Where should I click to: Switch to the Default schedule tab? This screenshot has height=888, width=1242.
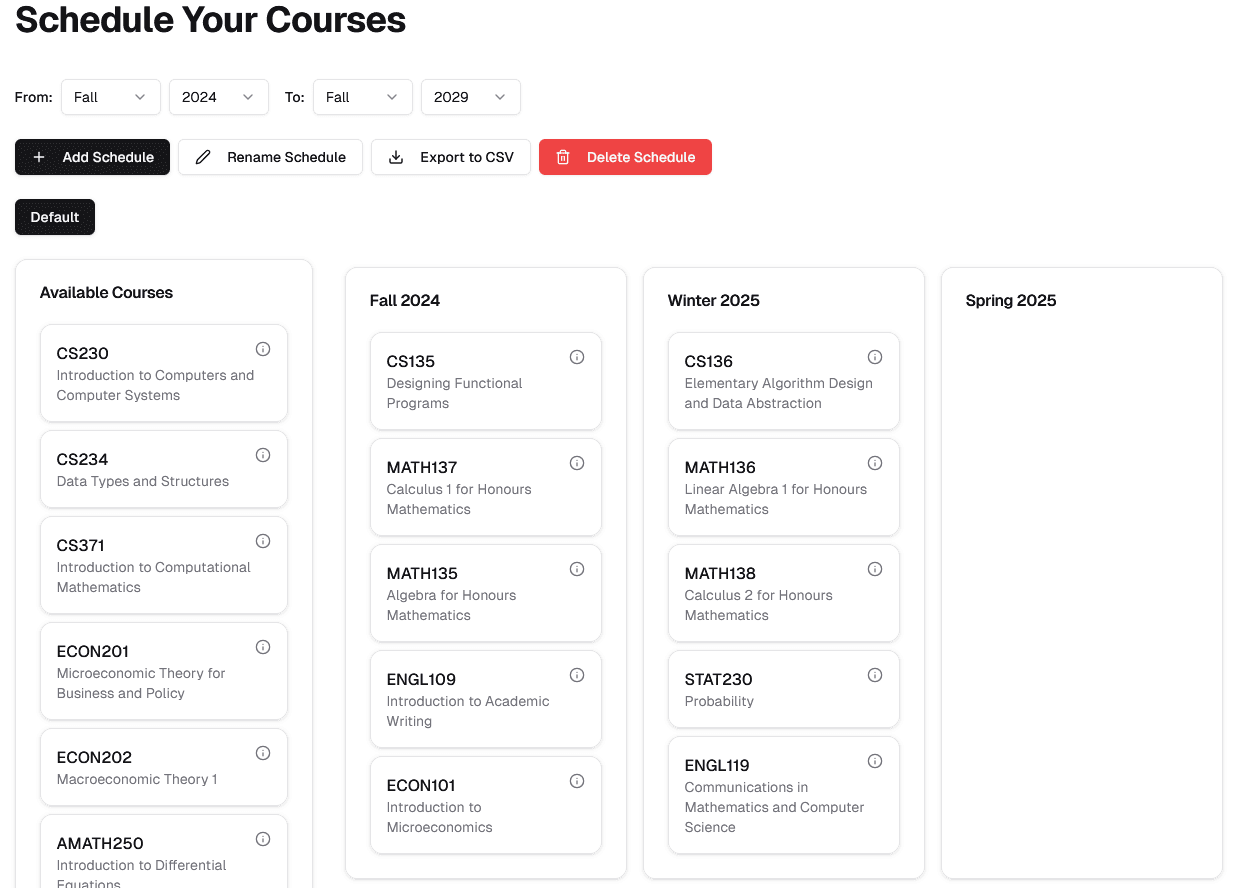(x=54, y=217)
